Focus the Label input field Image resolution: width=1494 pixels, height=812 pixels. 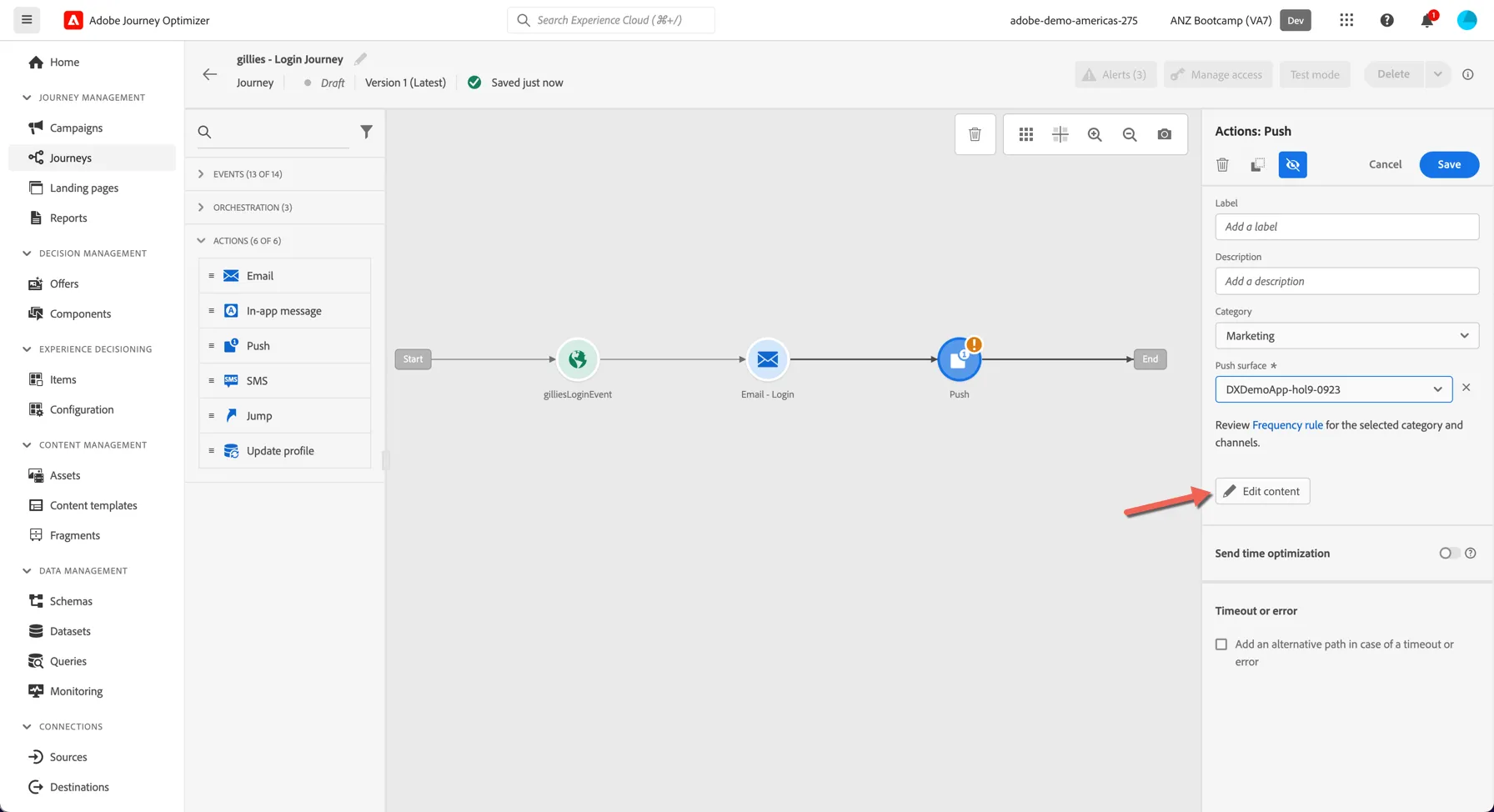(x=1347, y=227)
